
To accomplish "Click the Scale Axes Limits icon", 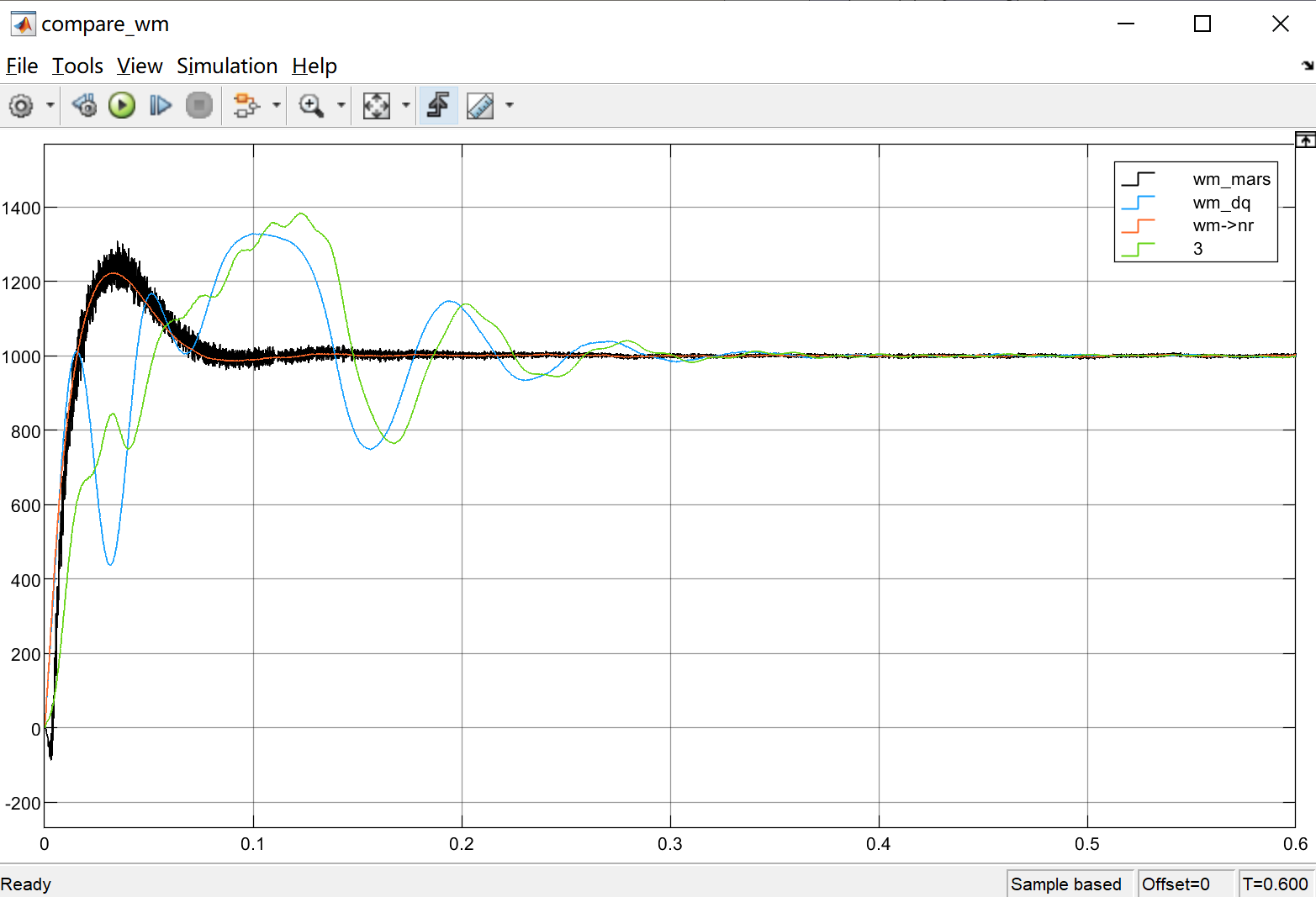I will (x=376, y=106).
